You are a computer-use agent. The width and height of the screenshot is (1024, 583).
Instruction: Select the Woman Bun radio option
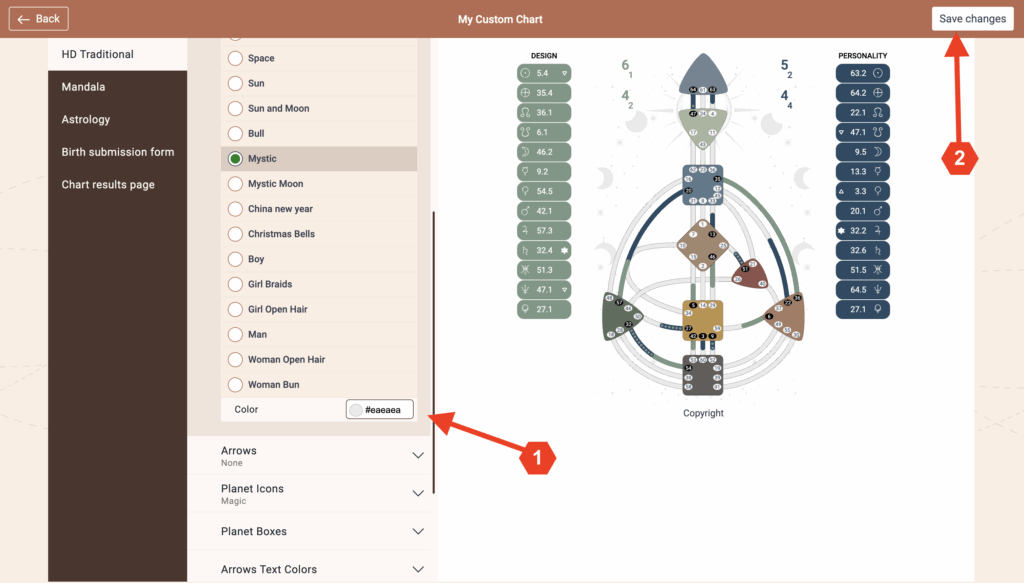point(236,385)
